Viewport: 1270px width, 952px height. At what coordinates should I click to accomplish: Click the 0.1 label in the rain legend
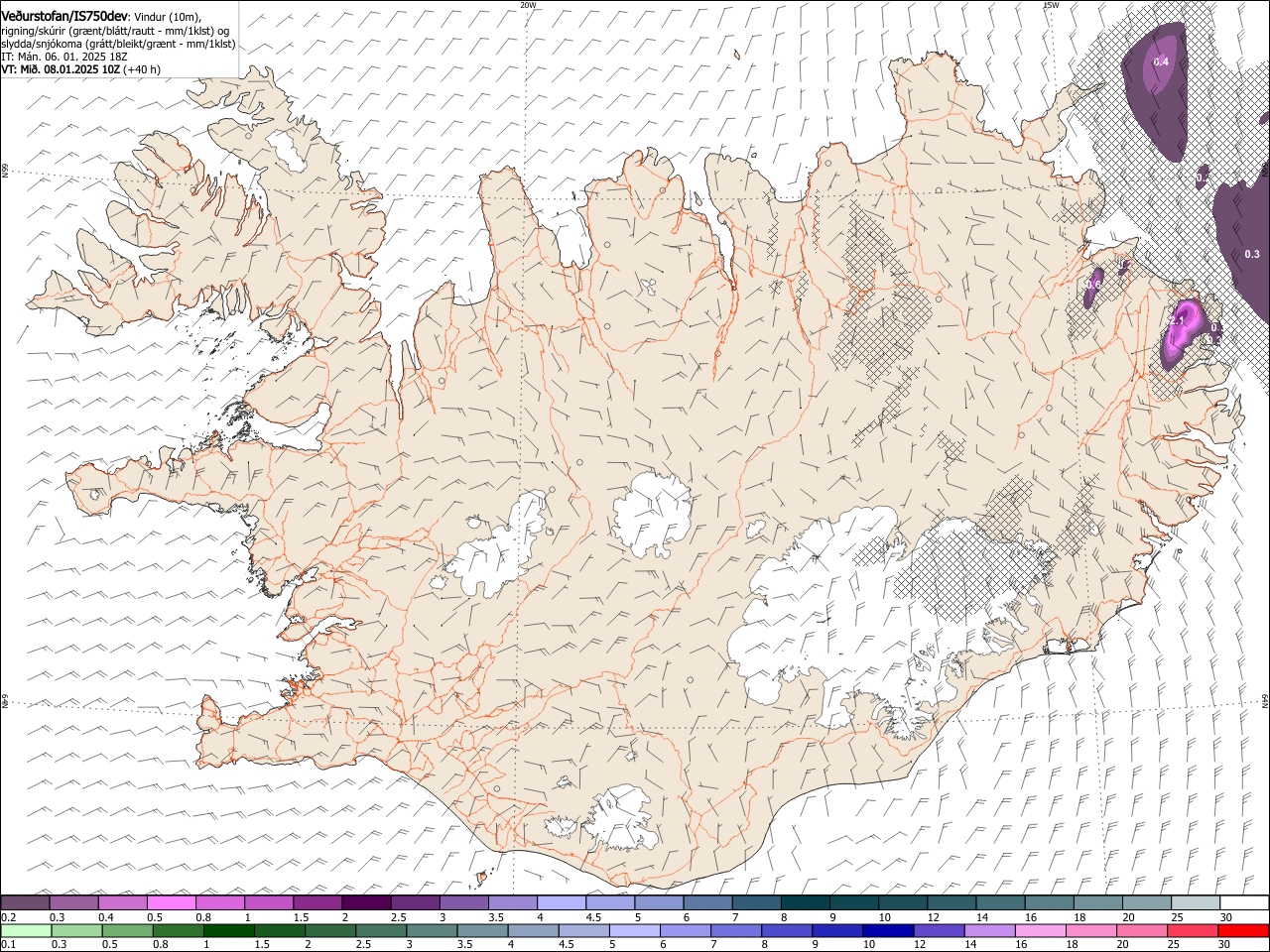(x=9, y=944)
